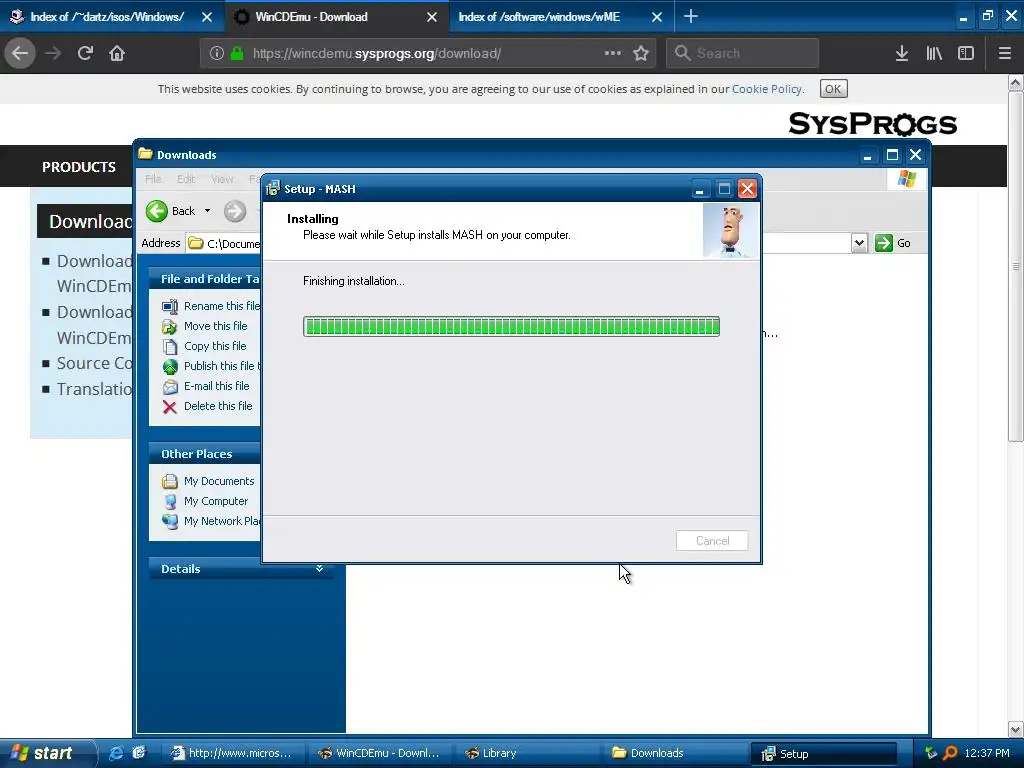View site information icon in URL bar

217,53
